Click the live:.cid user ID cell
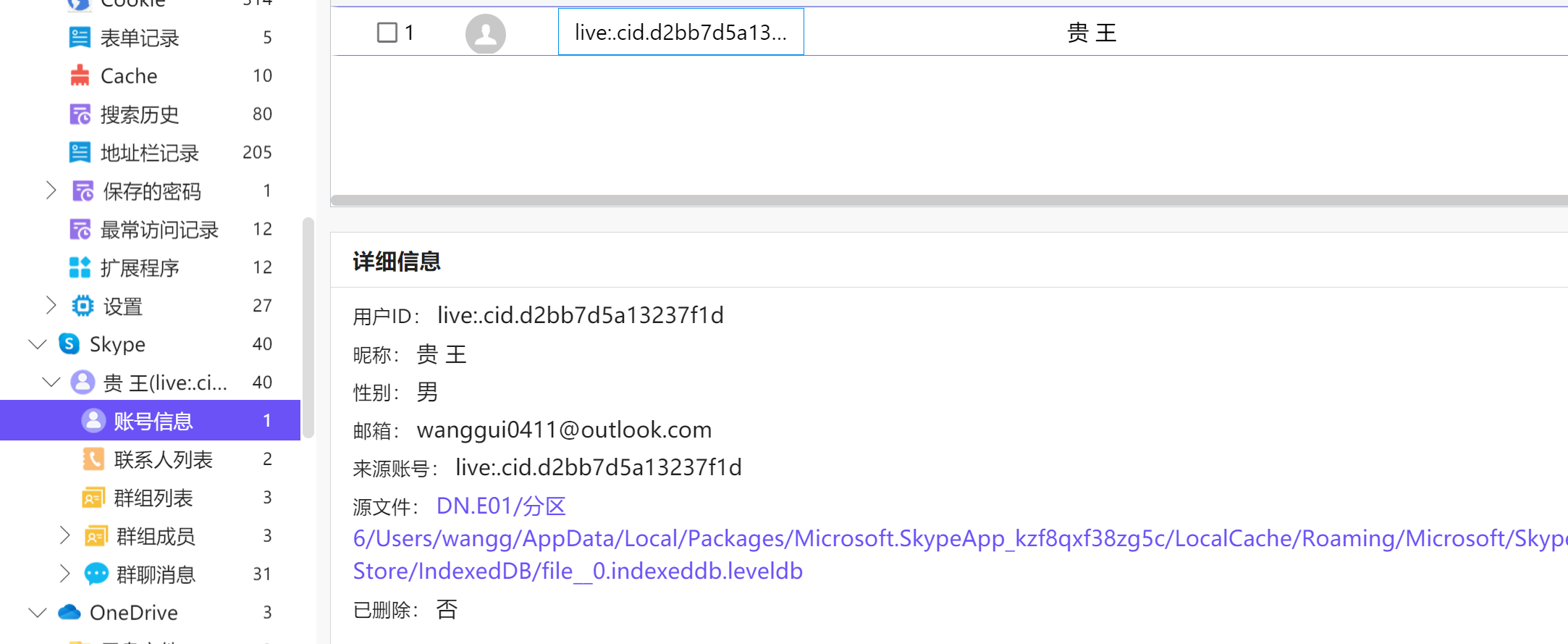 coord(680,33)
